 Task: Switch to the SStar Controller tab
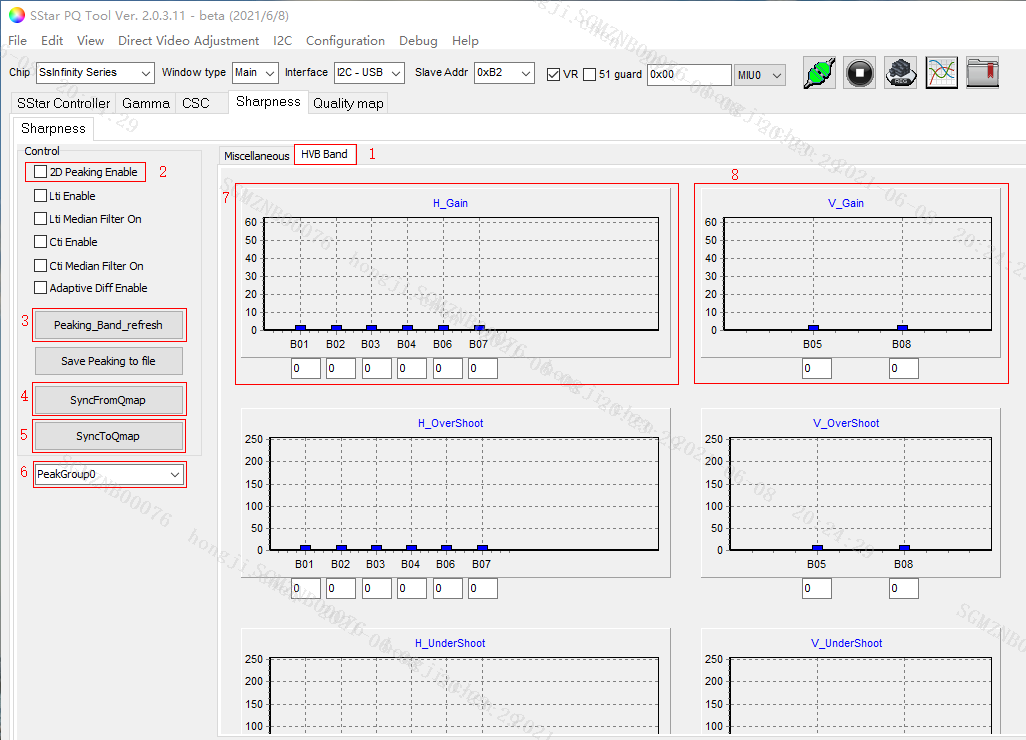tap(63, 103)
